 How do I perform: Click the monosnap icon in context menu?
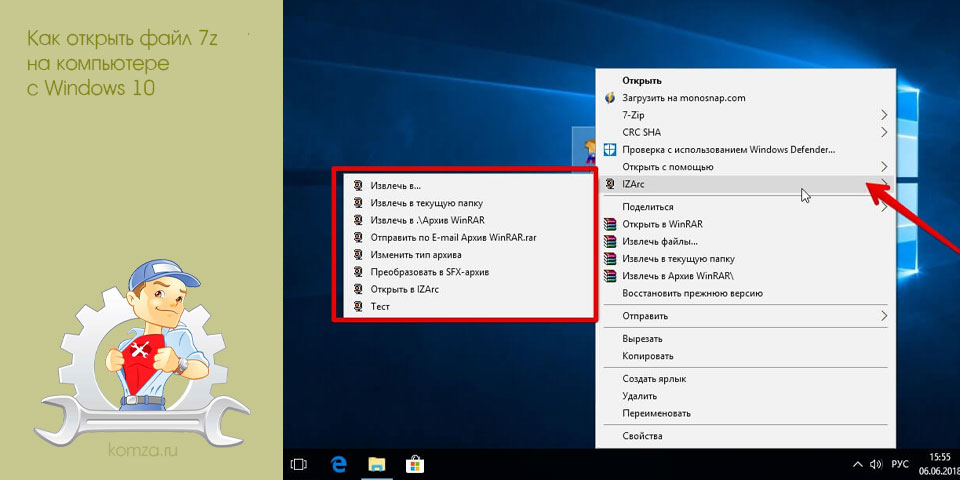(x=609, y=97)
